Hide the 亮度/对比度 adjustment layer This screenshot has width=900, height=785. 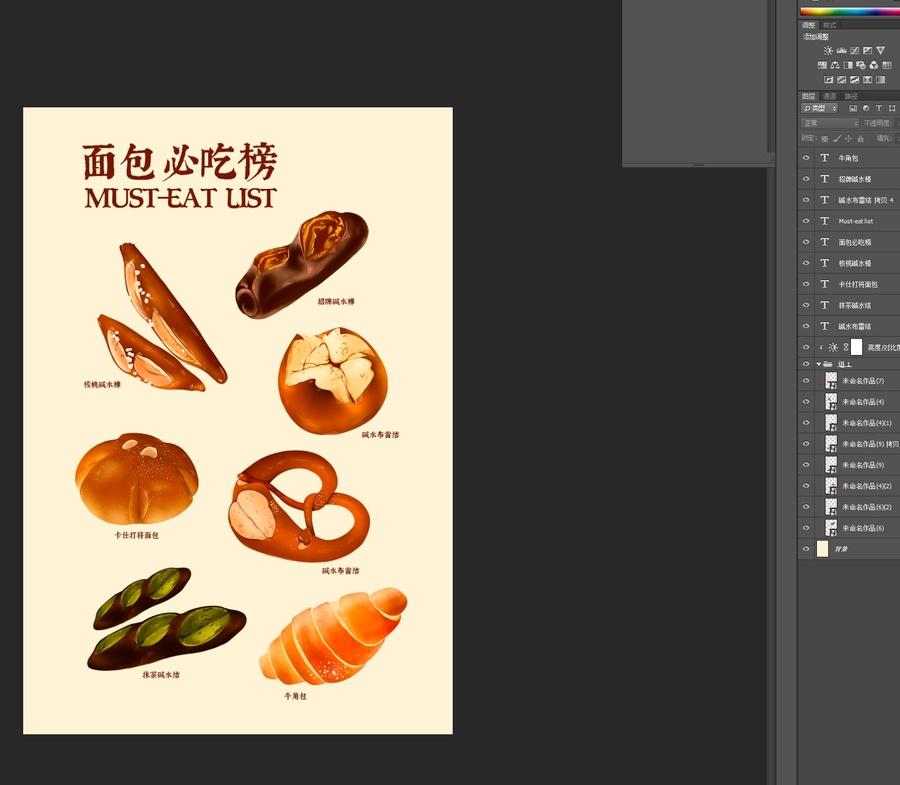point(806,347)
